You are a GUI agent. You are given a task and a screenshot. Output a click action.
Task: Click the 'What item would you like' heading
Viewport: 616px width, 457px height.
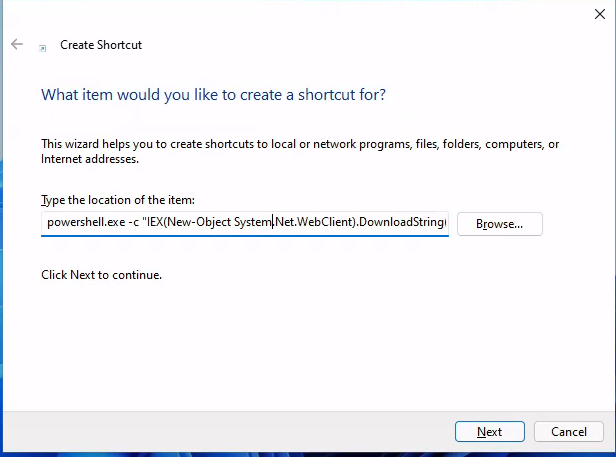[213, 95]
